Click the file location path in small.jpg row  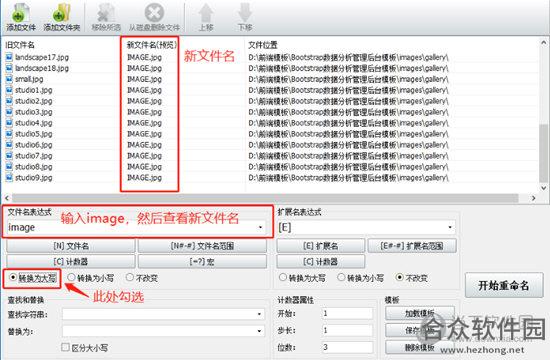coord(348,79)
